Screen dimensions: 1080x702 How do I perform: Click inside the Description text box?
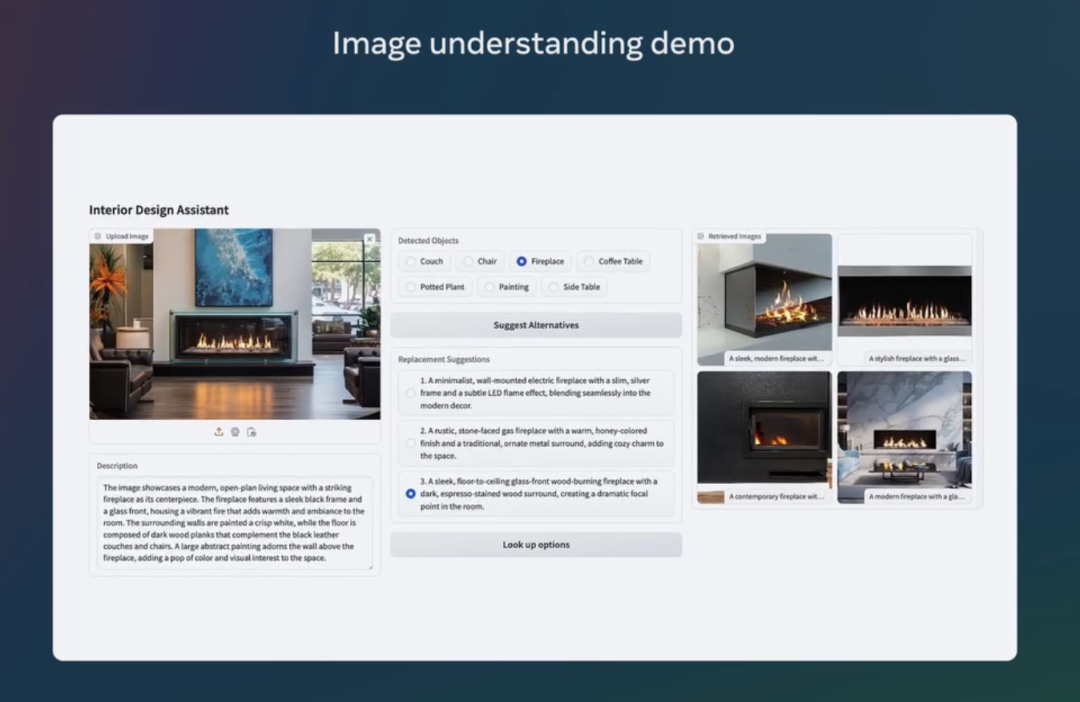[234, 522]
